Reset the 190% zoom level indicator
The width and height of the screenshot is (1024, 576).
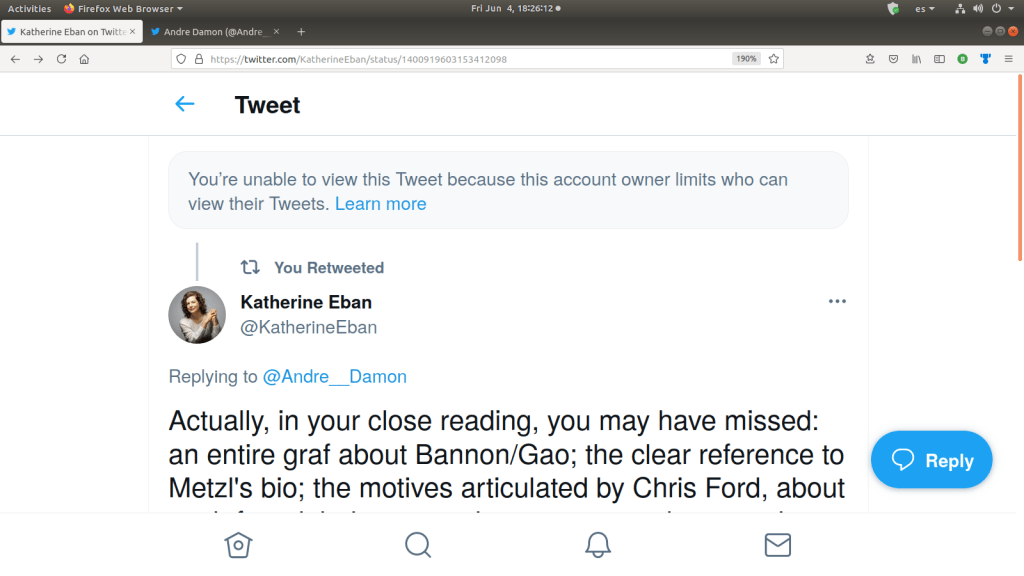[746, 59]
